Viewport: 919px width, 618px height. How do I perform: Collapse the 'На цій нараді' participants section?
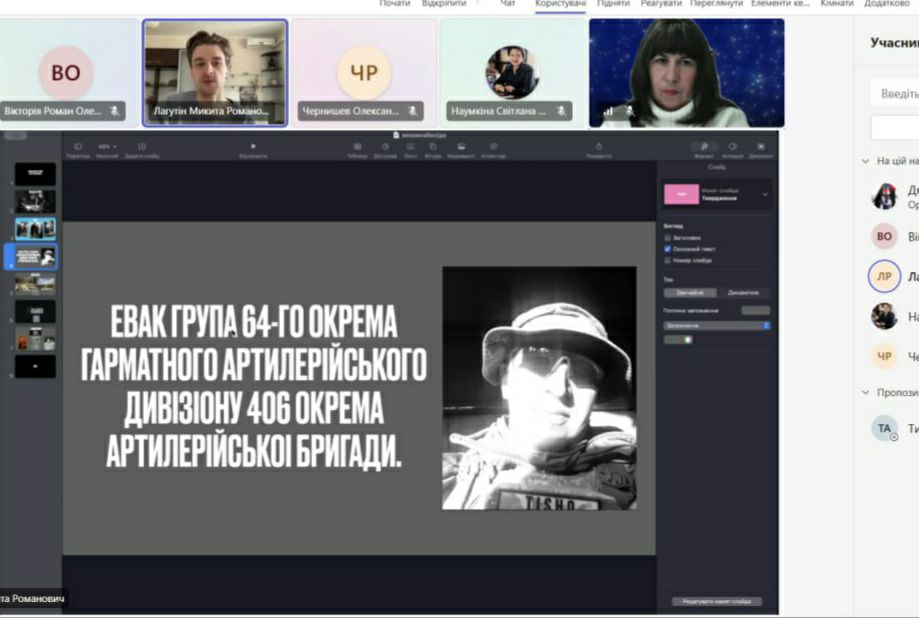866,161
